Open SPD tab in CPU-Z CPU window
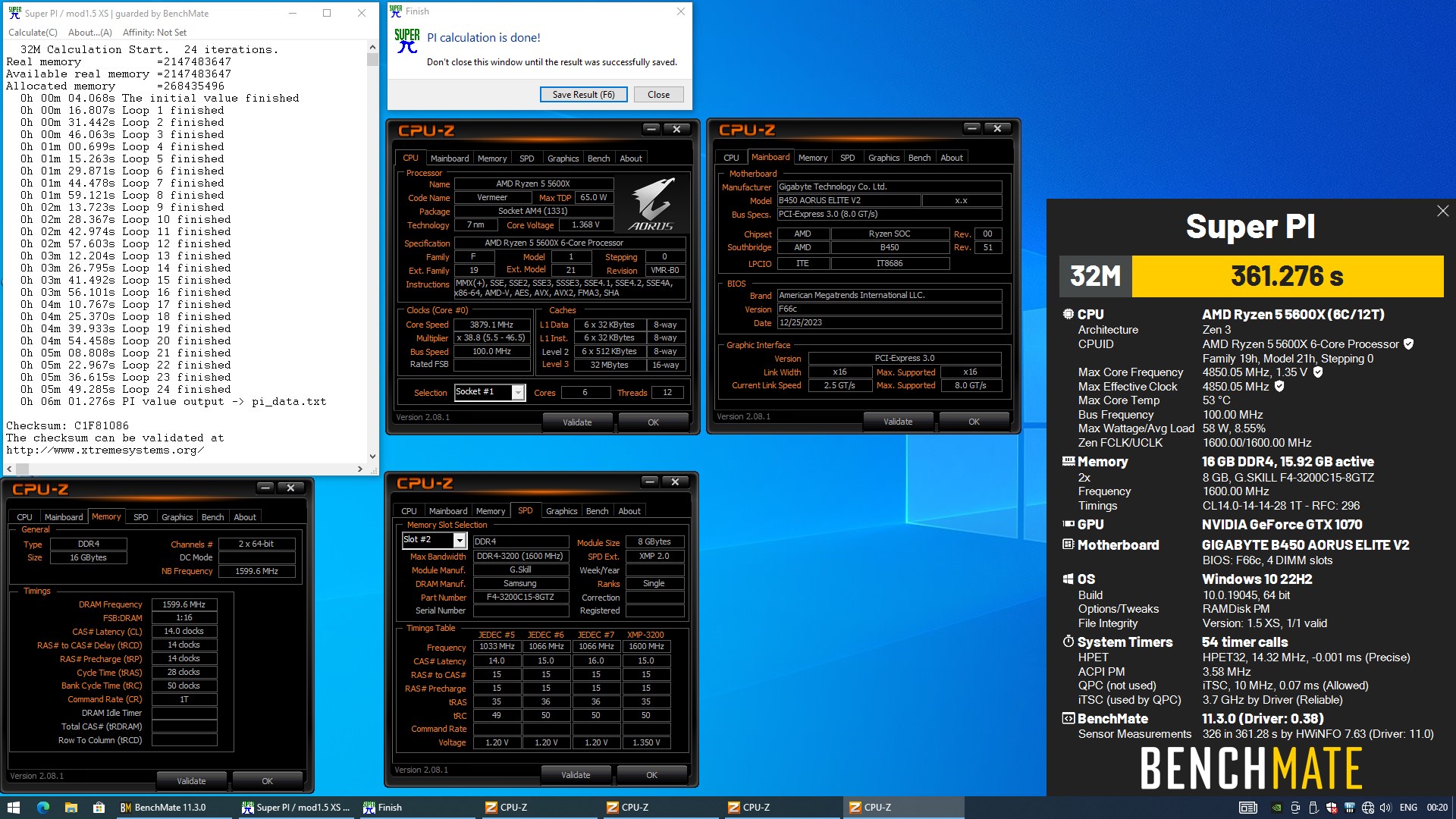Viewport: 1456px width, 819px height. (x=526, y=158)
